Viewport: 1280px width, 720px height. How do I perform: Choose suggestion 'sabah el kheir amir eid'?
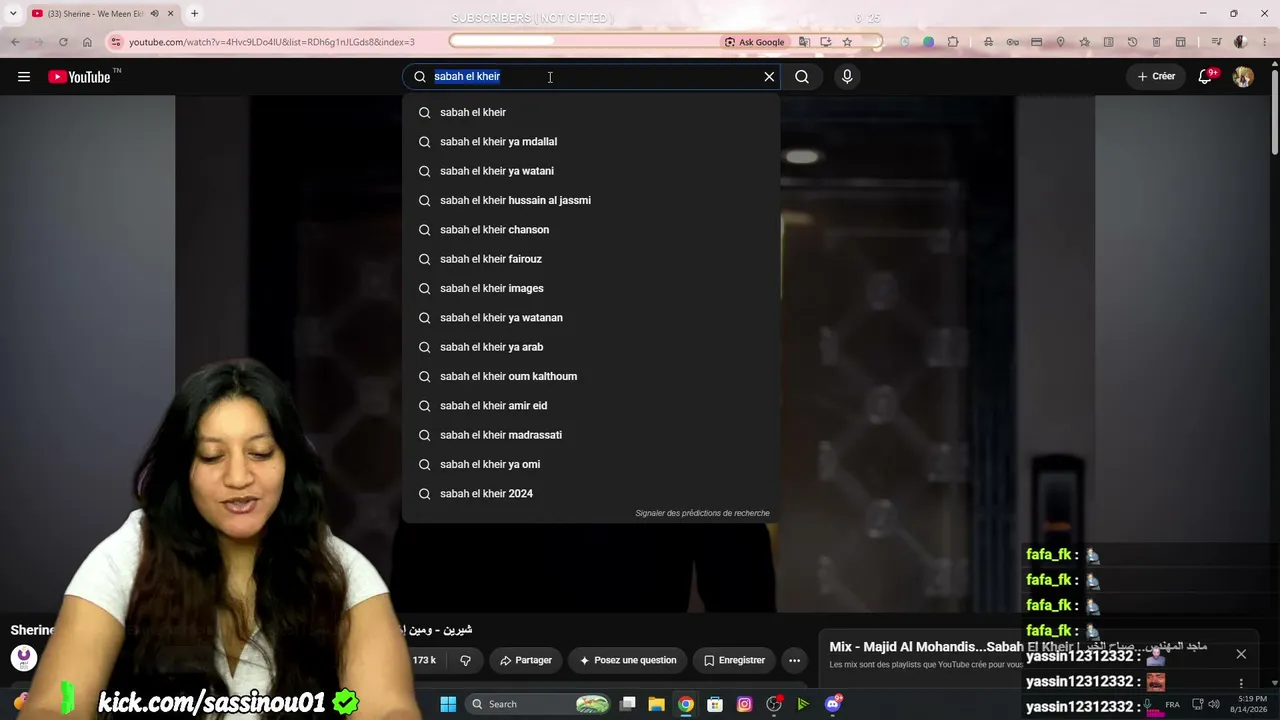[591, 406]
